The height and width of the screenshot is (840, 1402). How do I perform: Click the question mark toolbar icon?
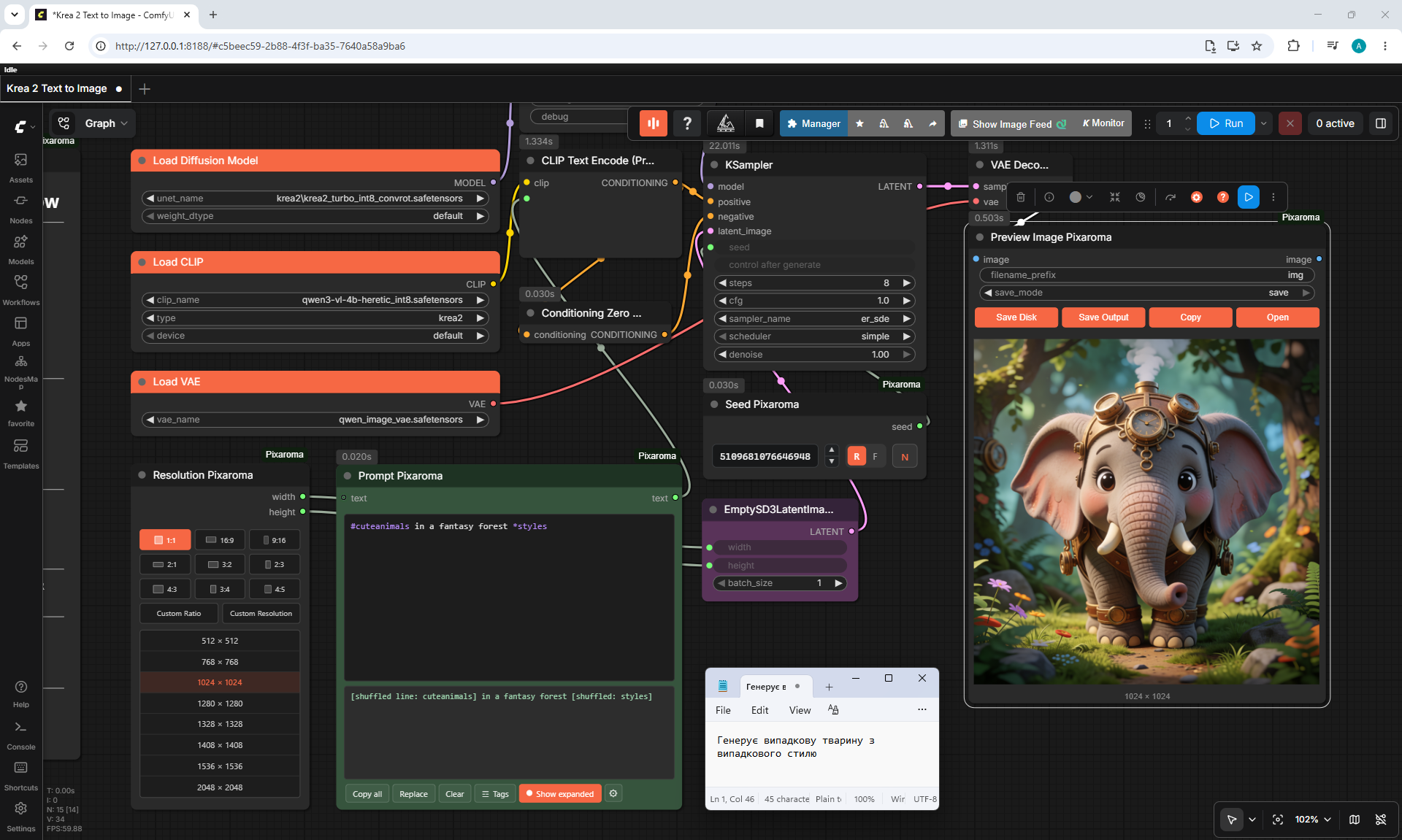click(687, 123)
